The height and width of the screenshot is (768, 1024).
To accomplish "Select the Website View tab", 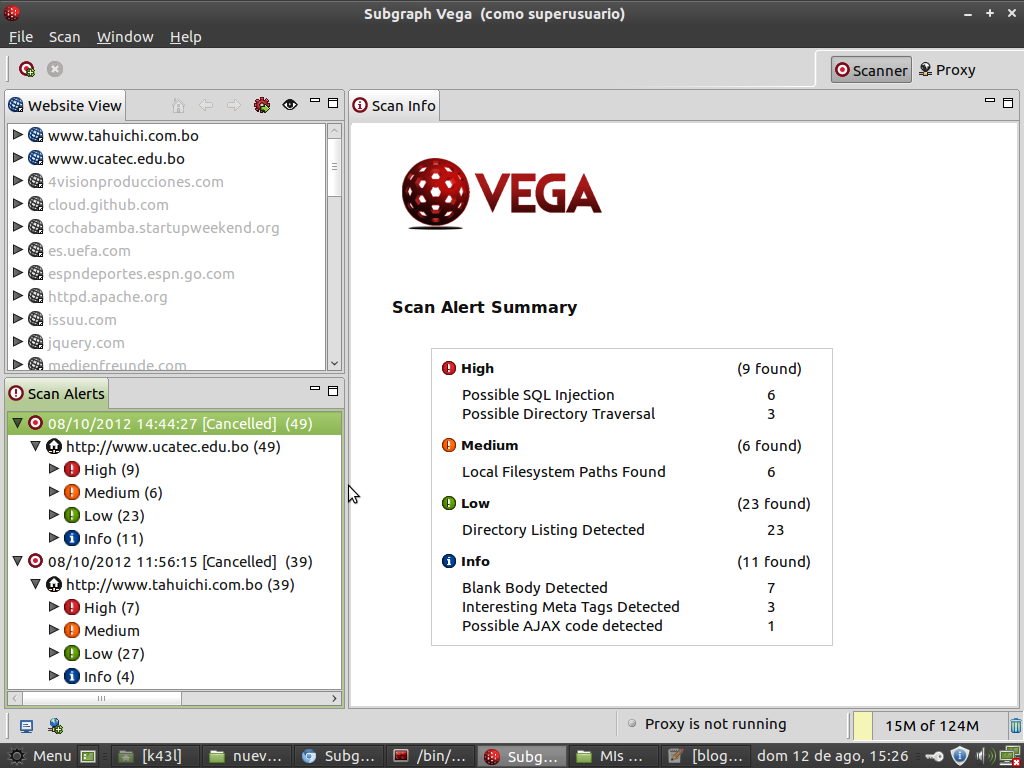I will click(65, 105).
